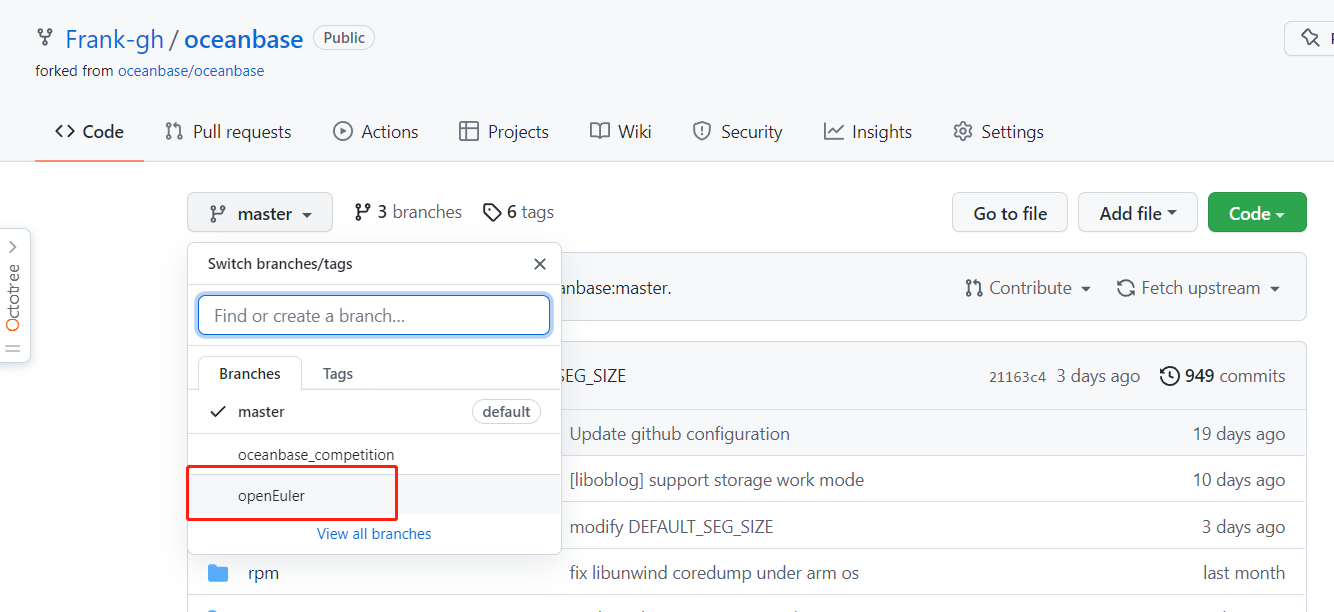Click the branch icon beside 3 branches
This screenshot has height=612, width=1334.
[362, 212]
